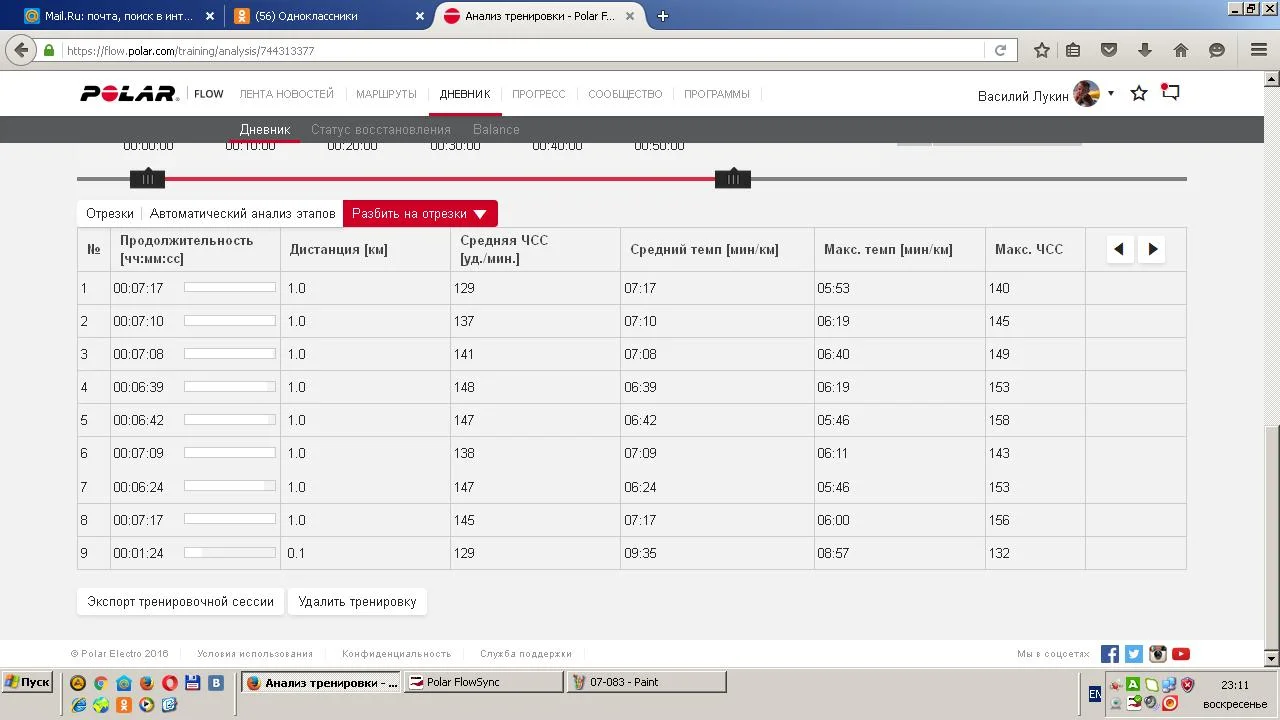Switch to the Отрезки tab

pyautogui.click(x=110, y=214)
